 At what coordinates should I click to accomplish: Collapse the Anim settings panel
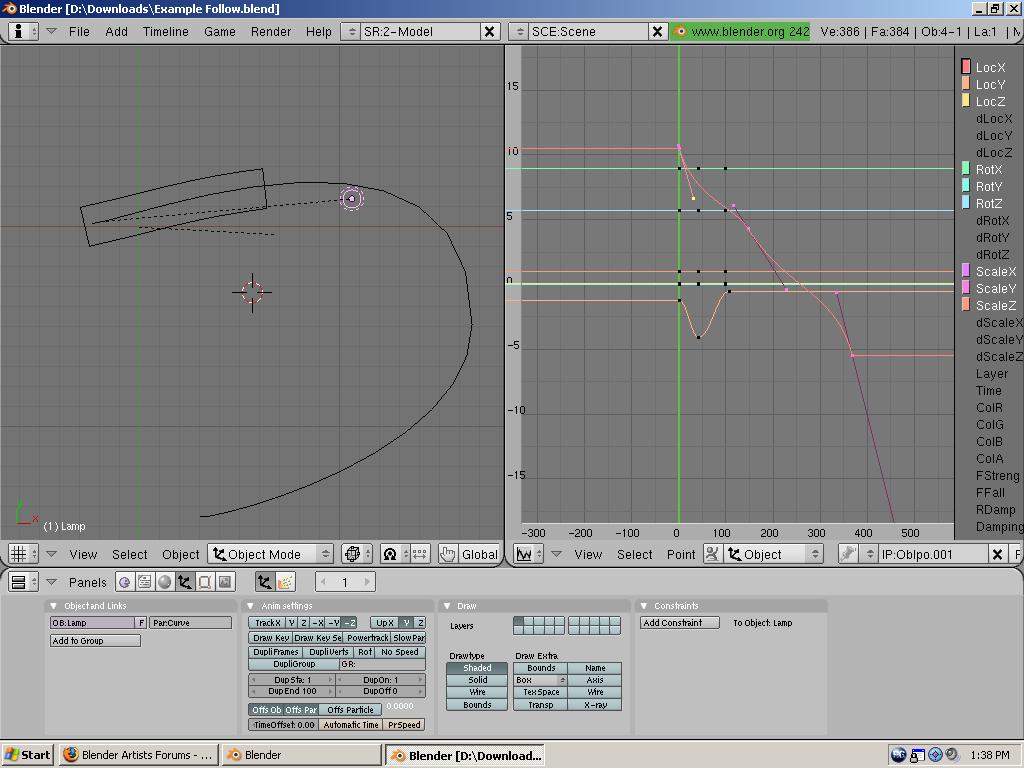(x=250, y=605)
